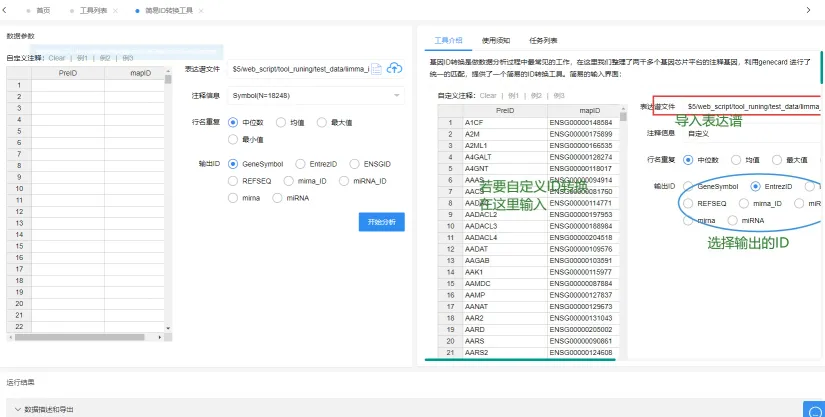The width and height of the screenshot is (825, 417).
Task: Click the file icon in the 表达谱文件 field
Action: pos(377,68)
